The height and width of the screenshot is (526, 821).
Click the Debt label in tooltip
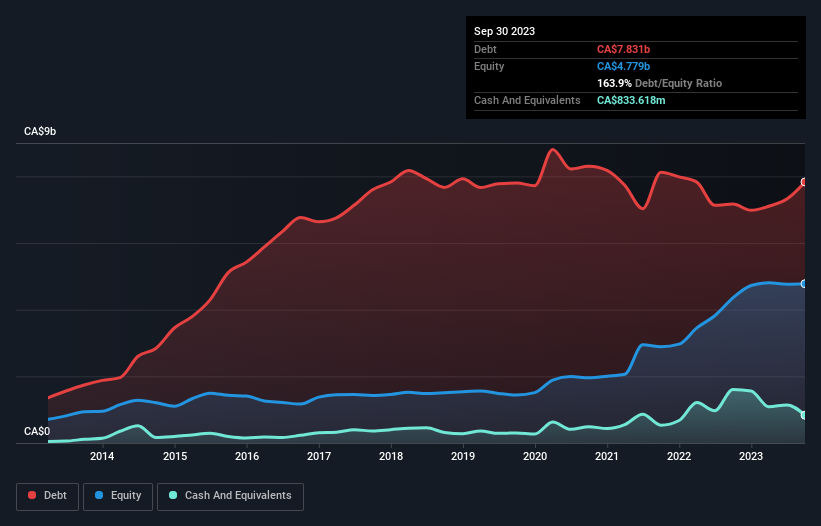click(x=485, y=49)
